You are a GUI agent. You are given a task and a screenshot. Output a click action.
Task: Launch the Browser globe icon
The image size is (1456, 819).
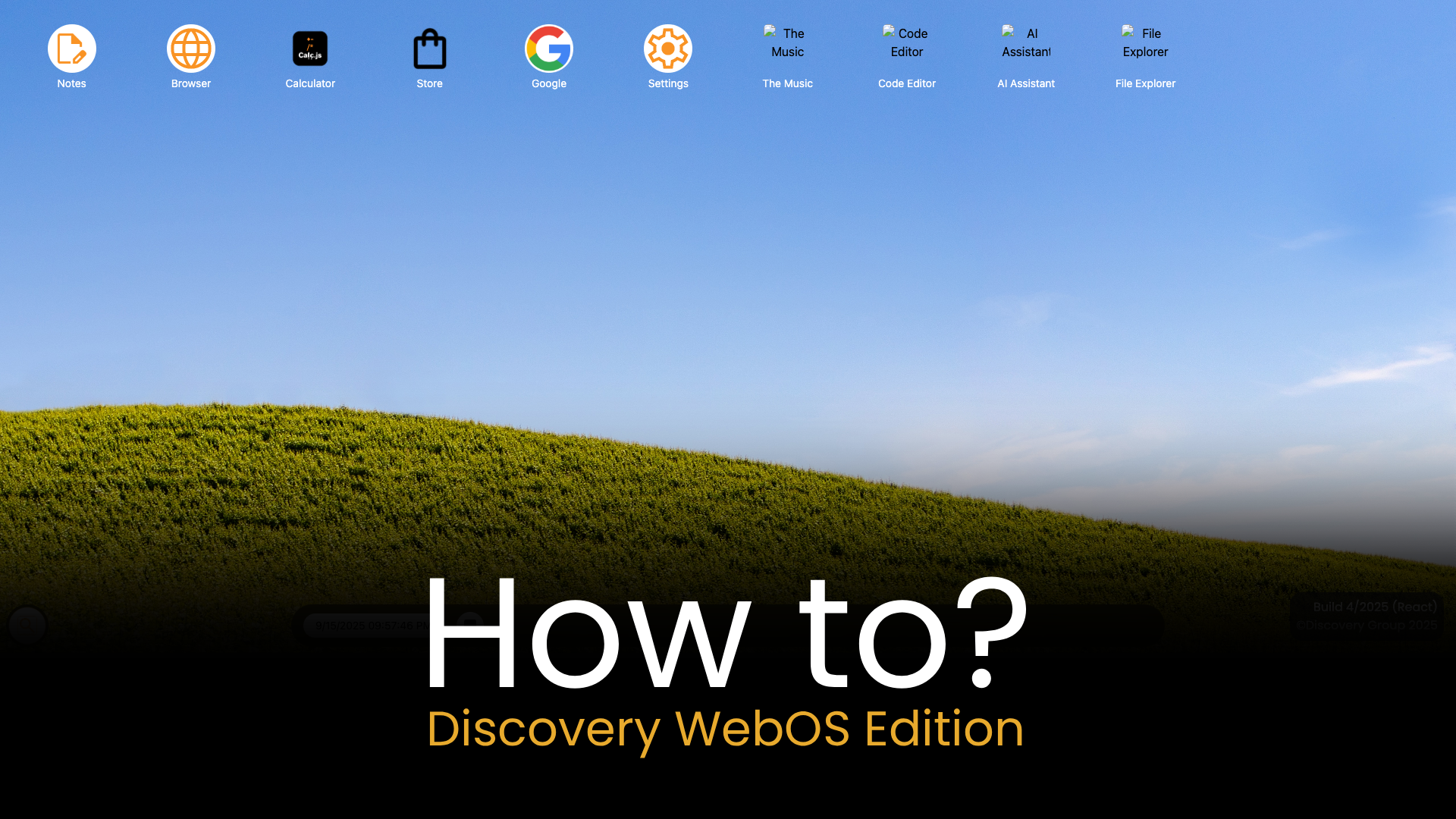(x=190, y=49)
